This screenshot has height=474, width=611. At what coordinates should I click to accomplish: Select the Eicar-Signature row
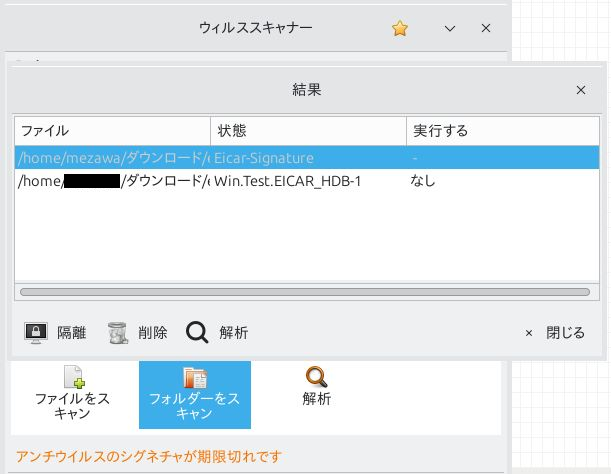[x=307, y=157]
